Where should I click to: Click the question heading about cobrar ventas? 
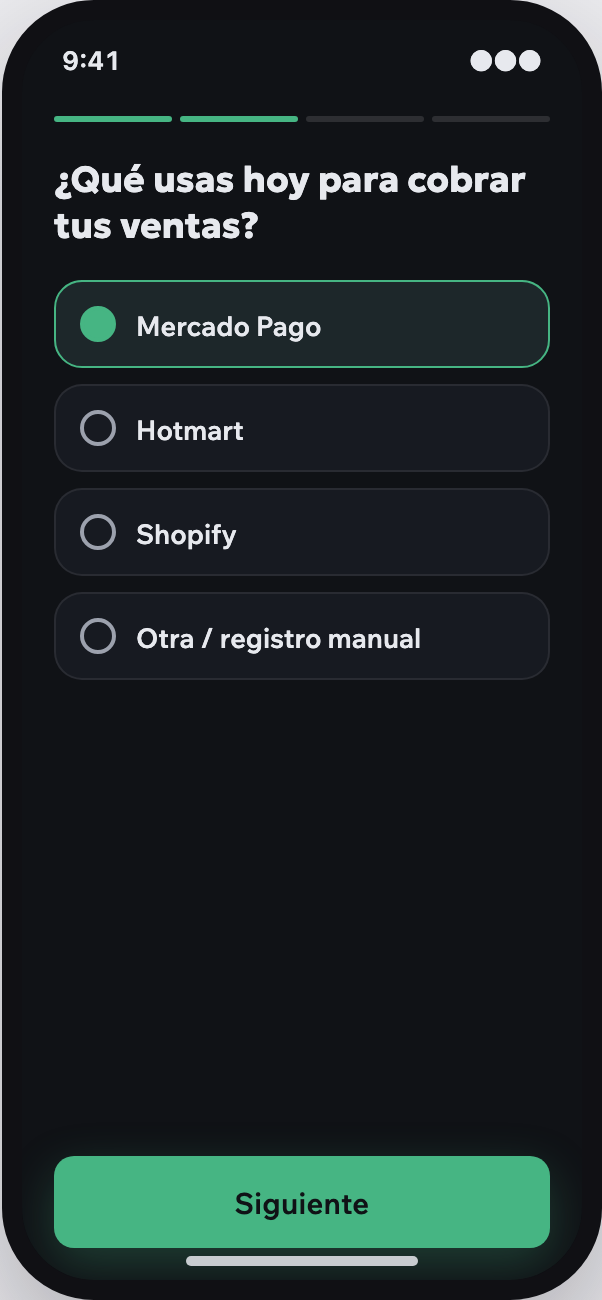coord(290,204)
